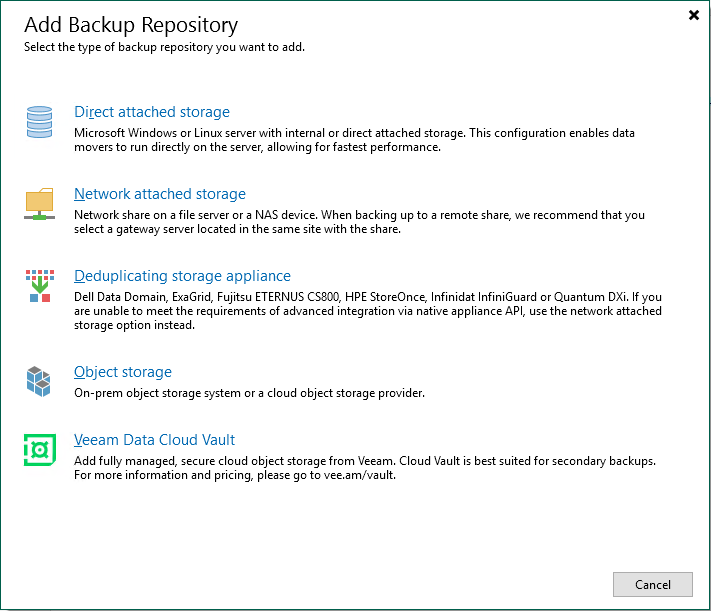Click the Direct attached storage description text
Screen dimensions: 711x611
click(354, 140)
